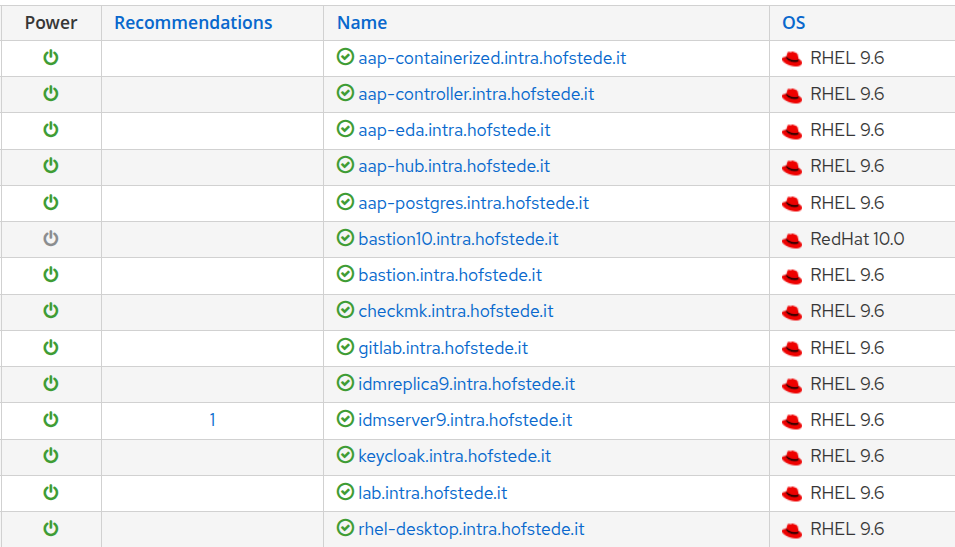The image size is (955, 547).
Task: Click the power icon for rhel-desktop host
Action: pos(51,529)
